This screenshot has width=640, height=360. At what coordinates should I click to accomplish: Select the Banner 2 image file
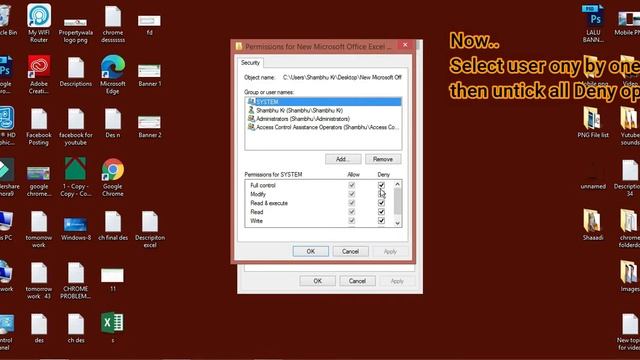pyautogui.click(x=149, y=127)
